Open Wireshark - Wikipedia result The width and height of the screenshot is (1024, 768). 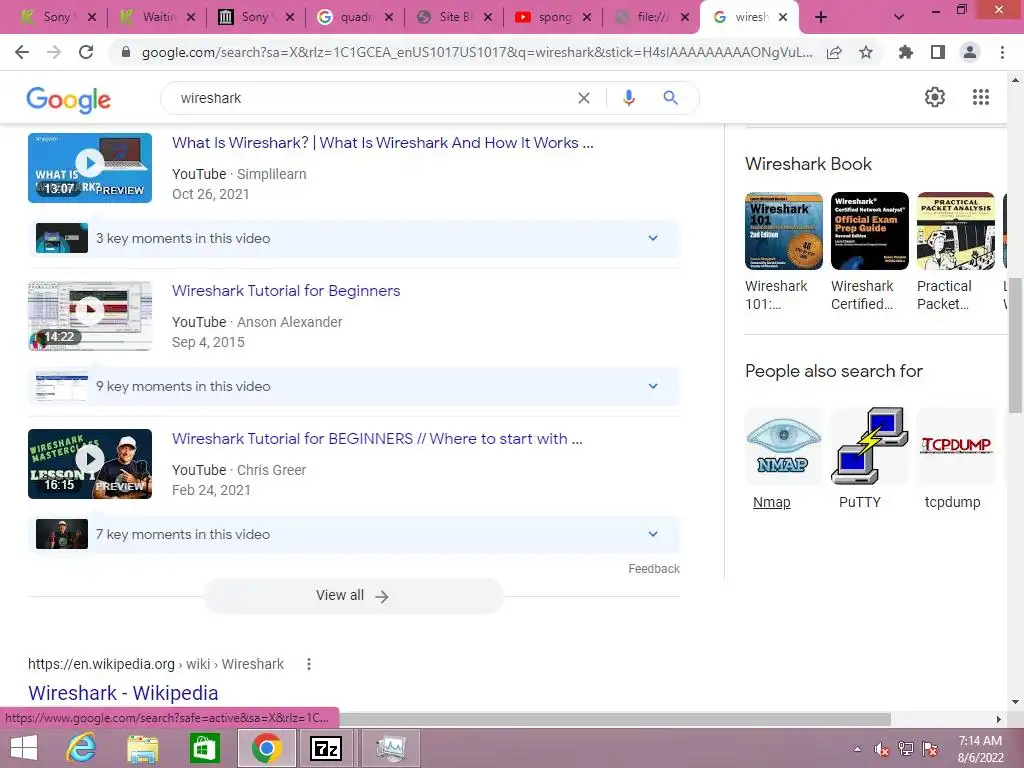[x=123, y=692]
